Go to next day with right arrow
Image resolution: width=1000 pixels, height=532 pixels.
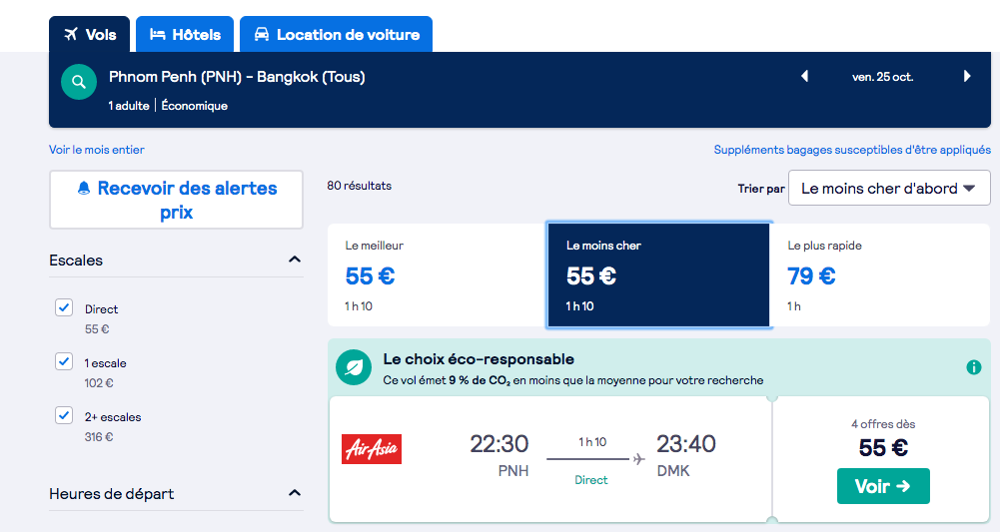(x=967, y=77)
